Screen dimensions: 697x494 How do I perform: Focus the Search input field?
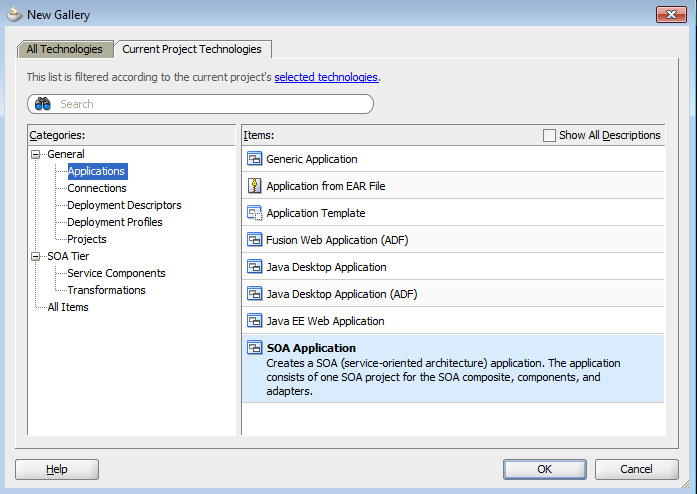point(210,104)
